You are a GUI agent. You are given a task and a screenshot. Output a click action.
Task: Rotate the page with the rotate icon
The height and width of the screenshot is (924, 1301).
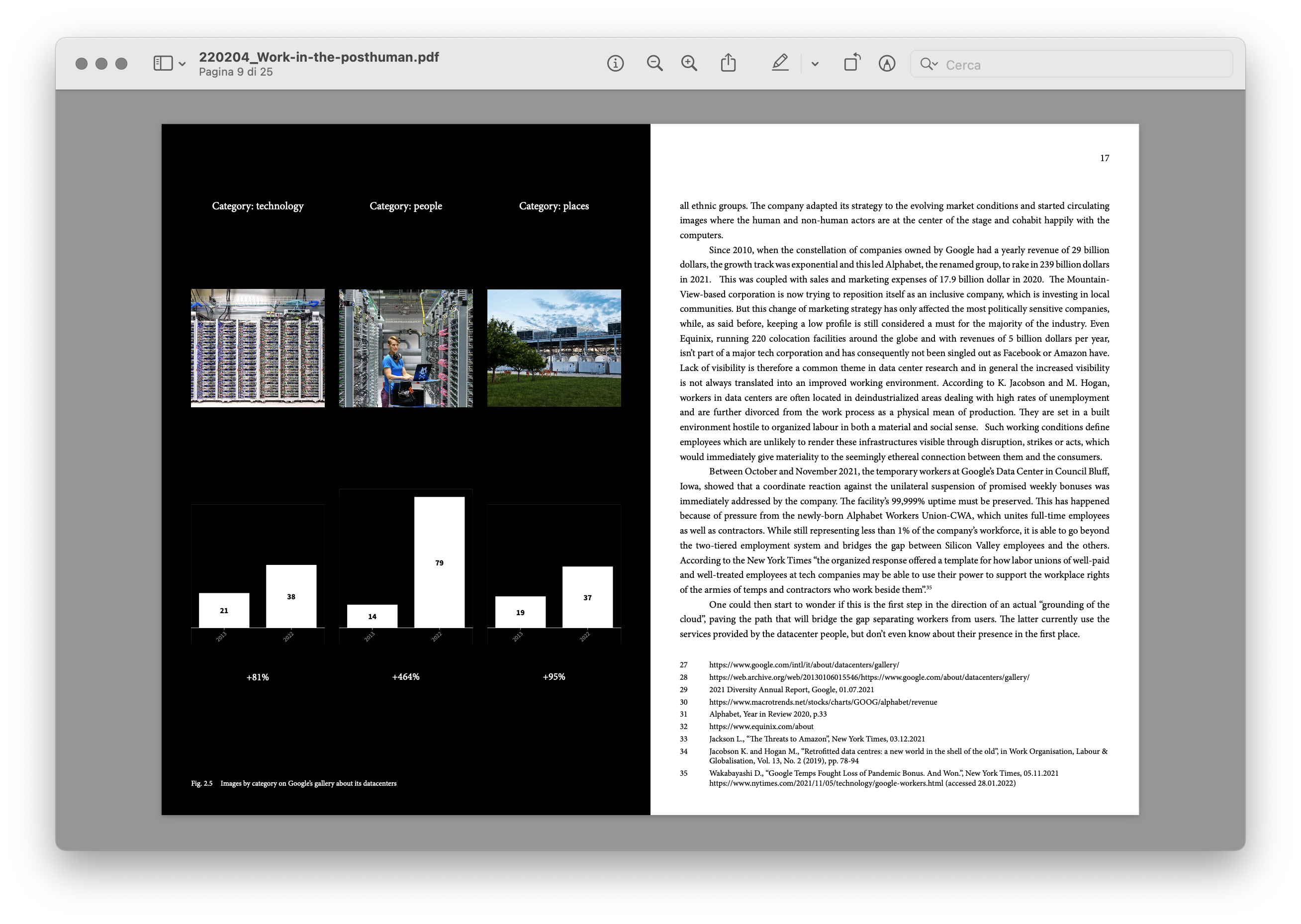851,63
